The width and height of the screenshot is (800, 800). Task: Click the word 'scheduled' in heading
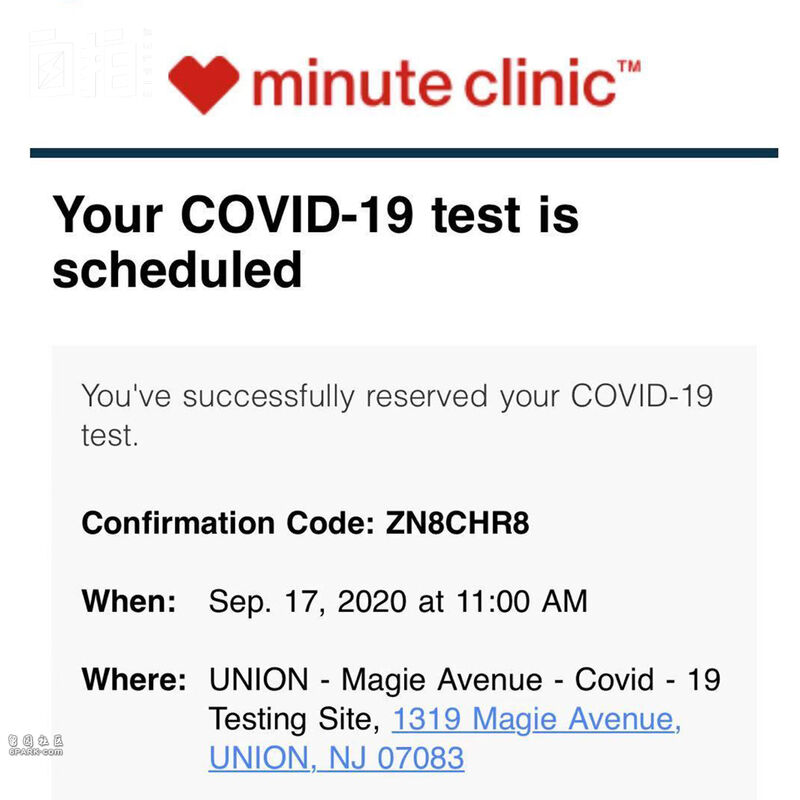tap(177, 269)
